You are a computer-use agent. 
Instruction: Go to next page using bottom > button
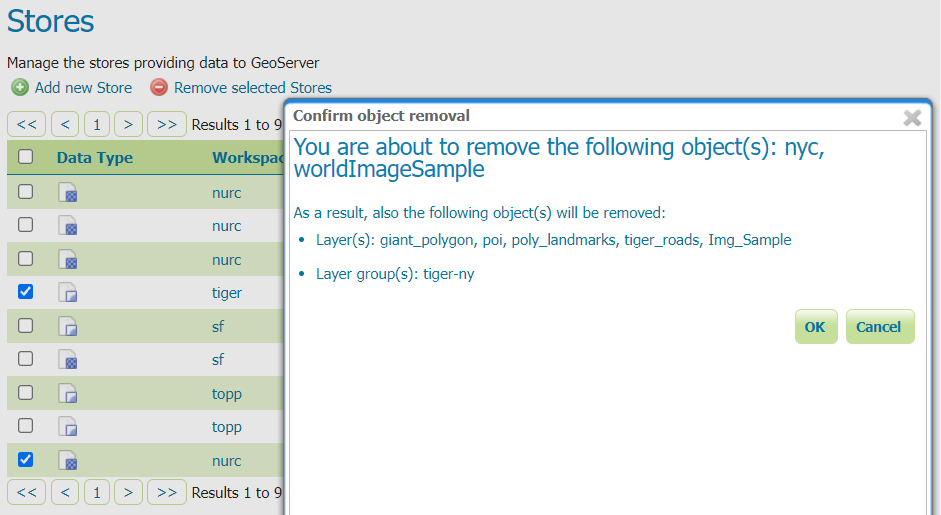point(128,493)
